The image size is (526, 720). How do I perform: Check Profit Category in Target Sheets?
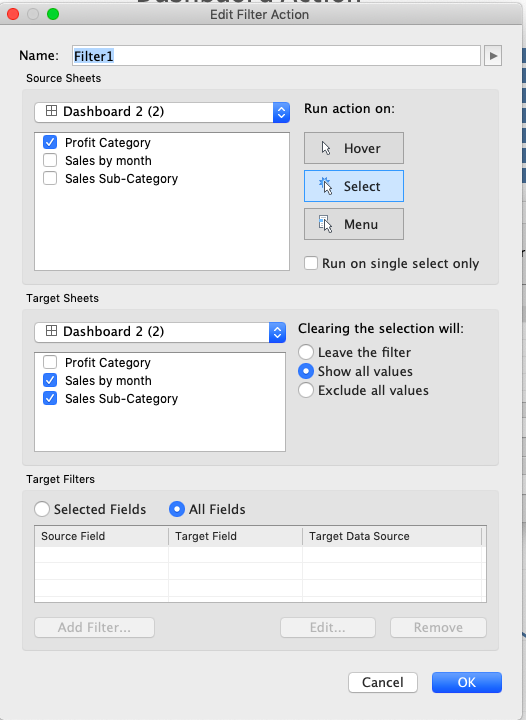click(50, 362)
